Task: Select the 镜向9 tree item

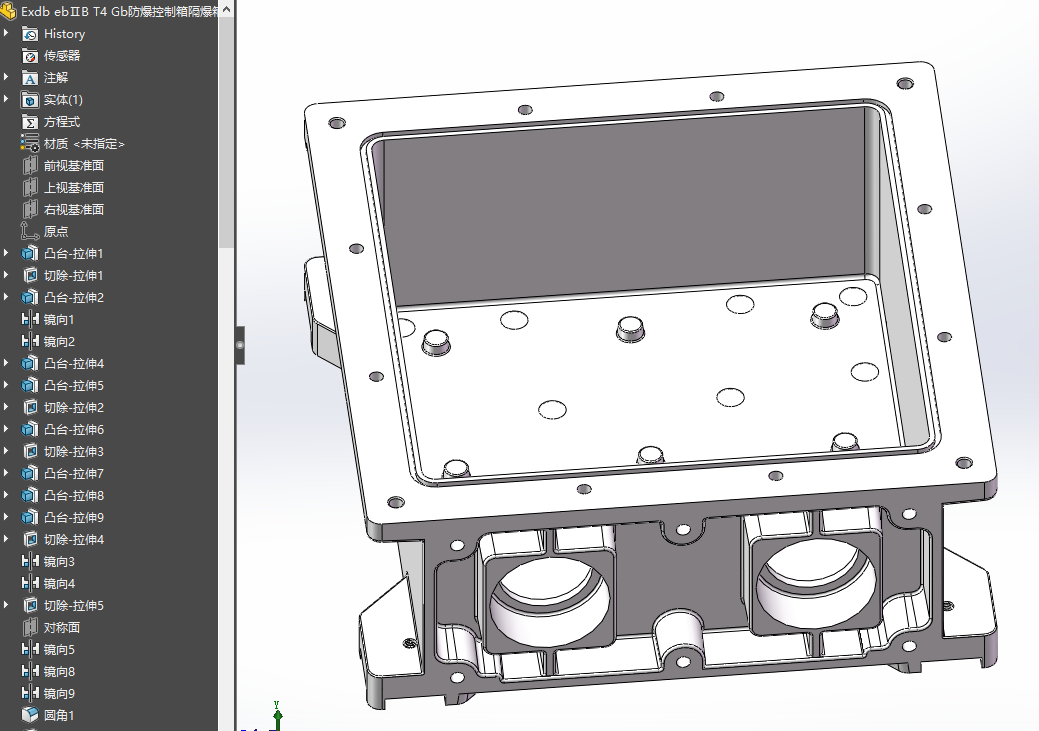Action: 59,693
